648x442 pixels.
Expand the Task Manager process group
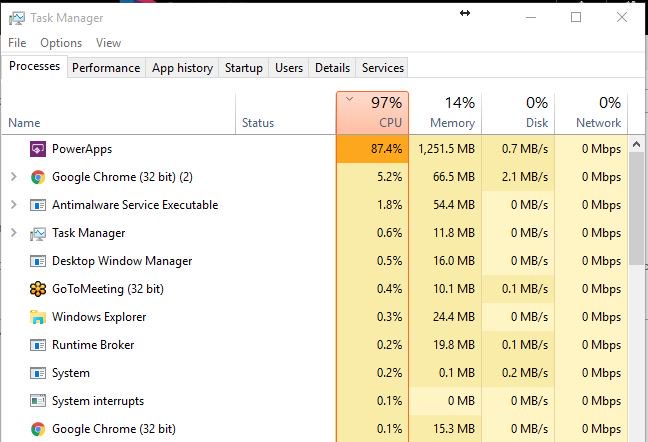[14, 233]
